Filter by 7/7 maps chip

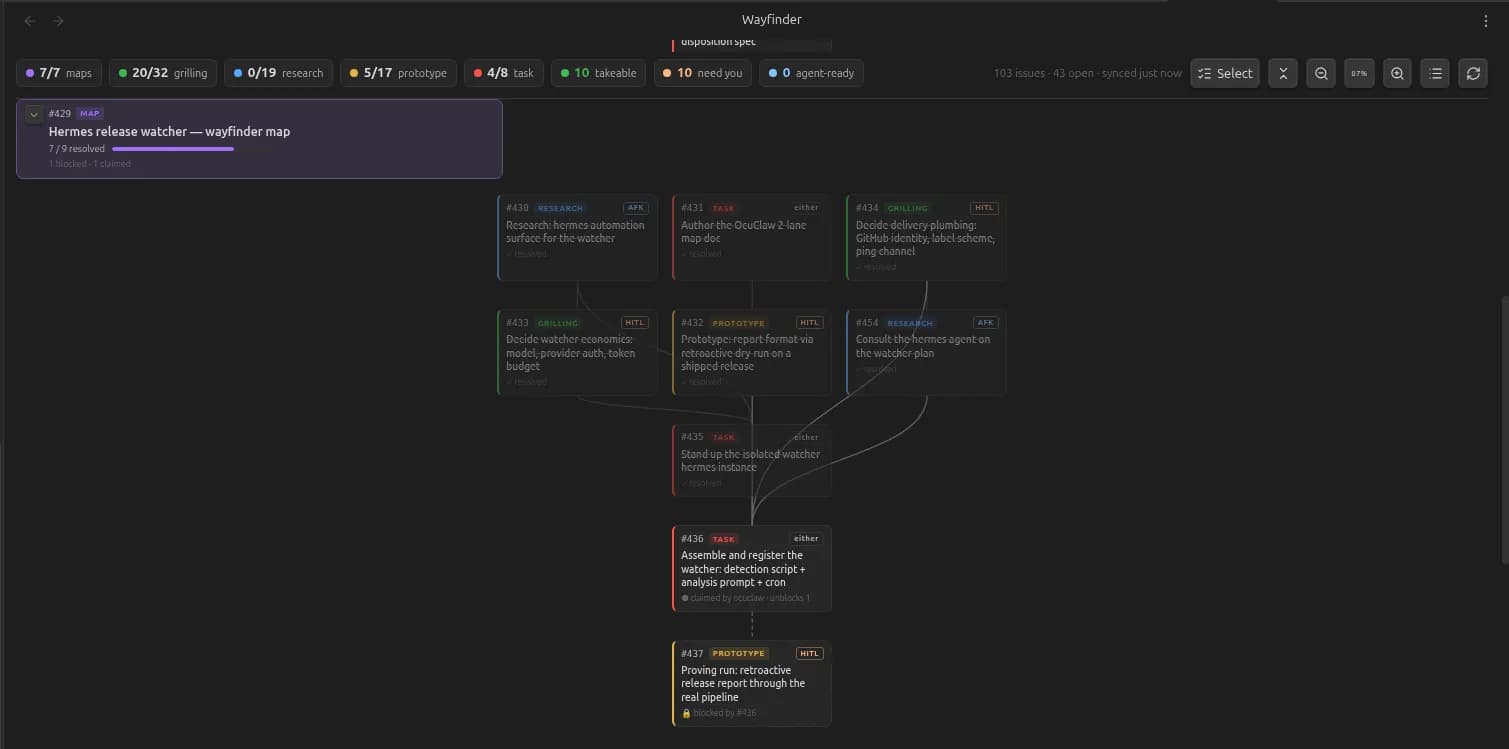point(59,73)
